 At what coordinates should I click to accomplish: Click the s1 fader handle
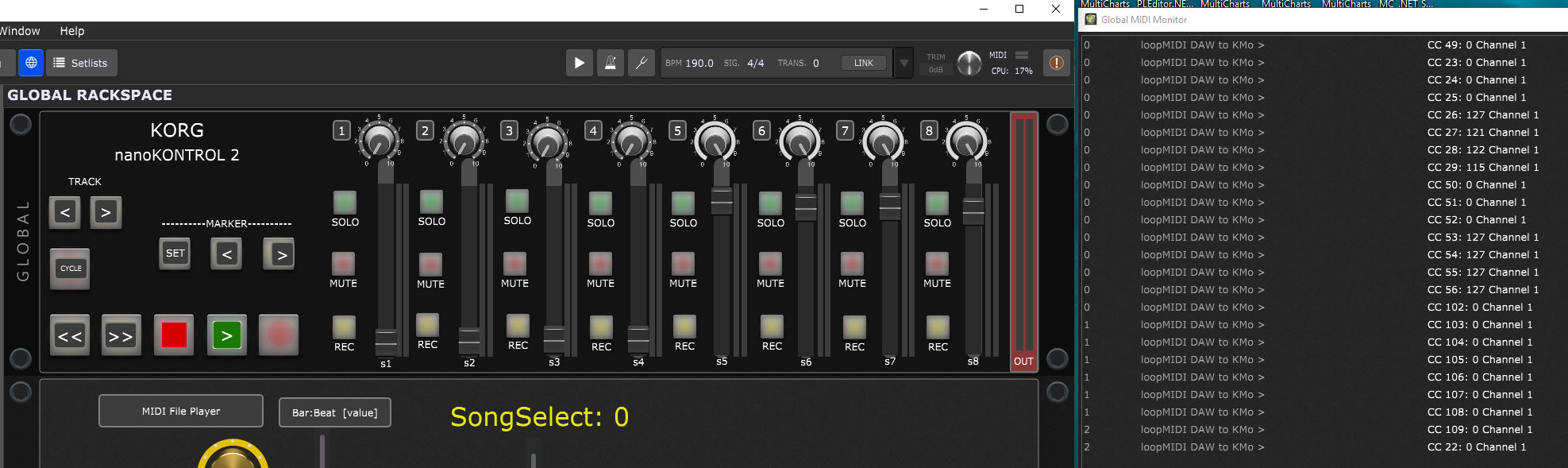point(386,342)
